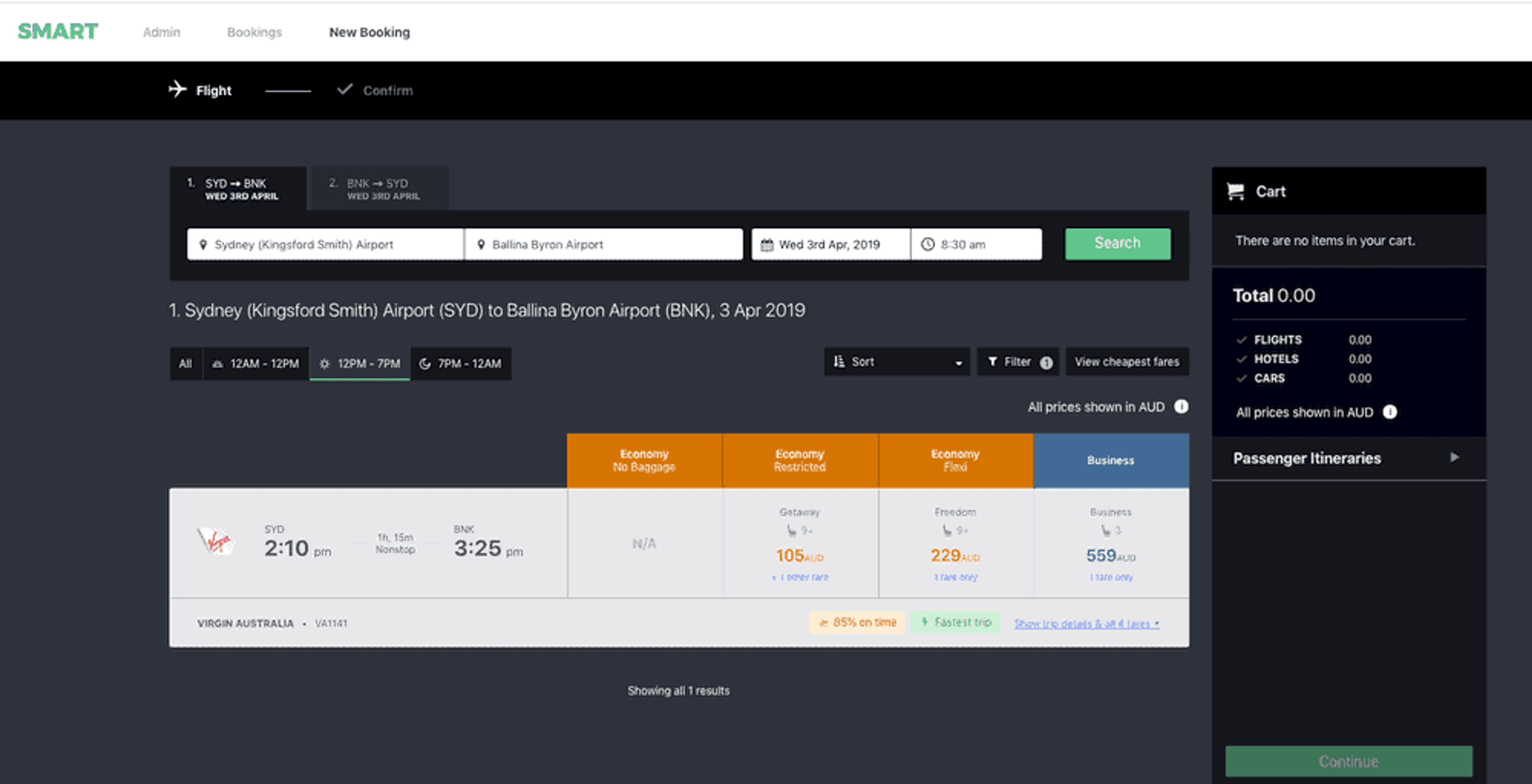This screenshot has width=1532, height=784.
Task: Click info icon above fare table
Action: (1181, 407)
